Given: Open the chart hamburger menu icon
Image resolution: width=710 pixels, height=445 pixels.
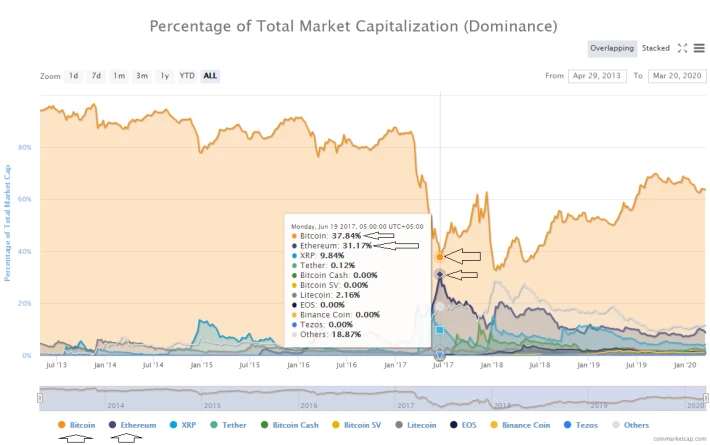Looking at the screenshot, I should (699, 48).
